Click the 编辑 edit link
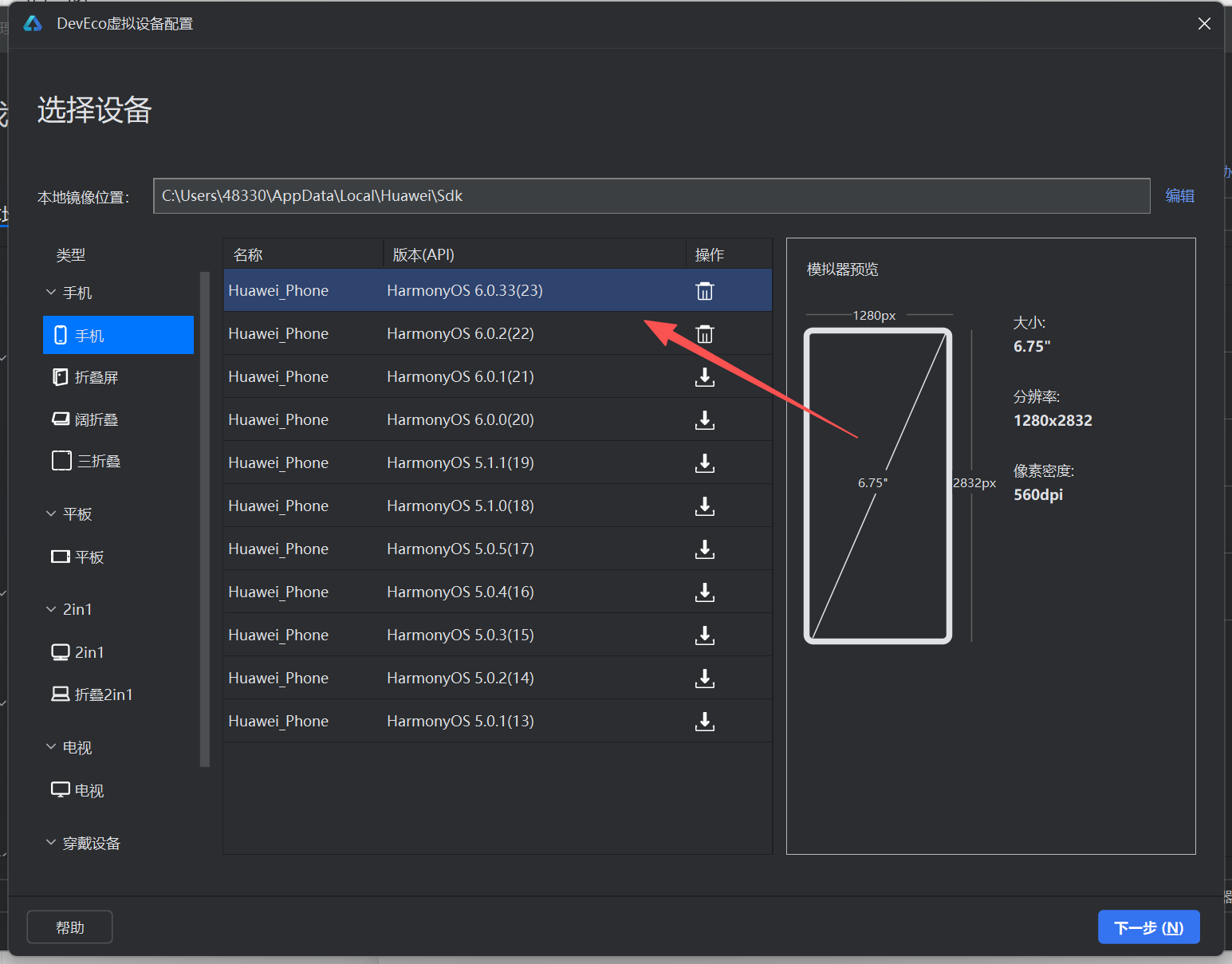 pos(1179,196)
